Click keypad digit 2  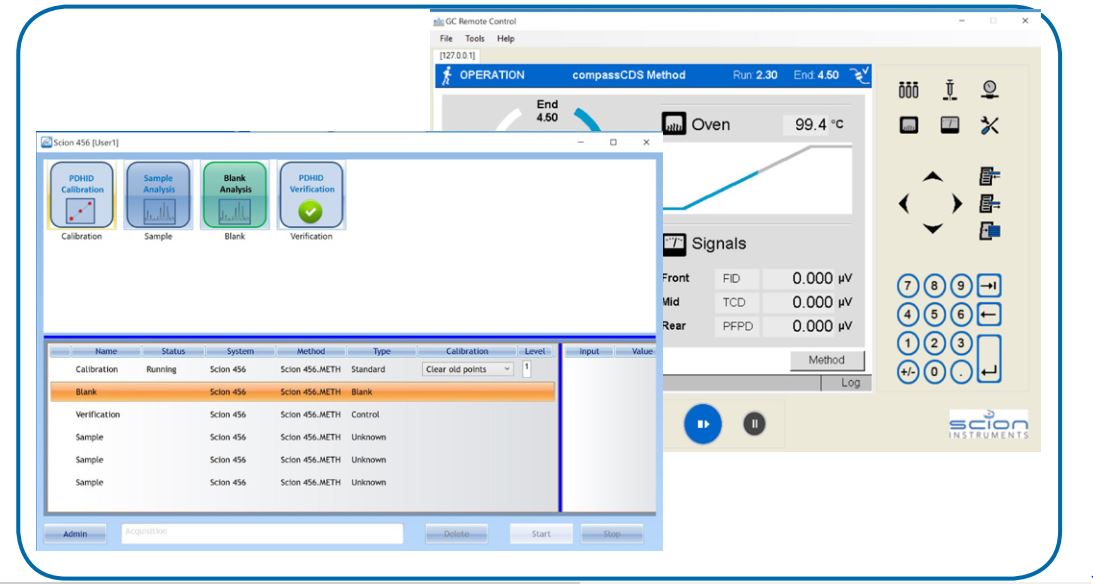(935, 343)
